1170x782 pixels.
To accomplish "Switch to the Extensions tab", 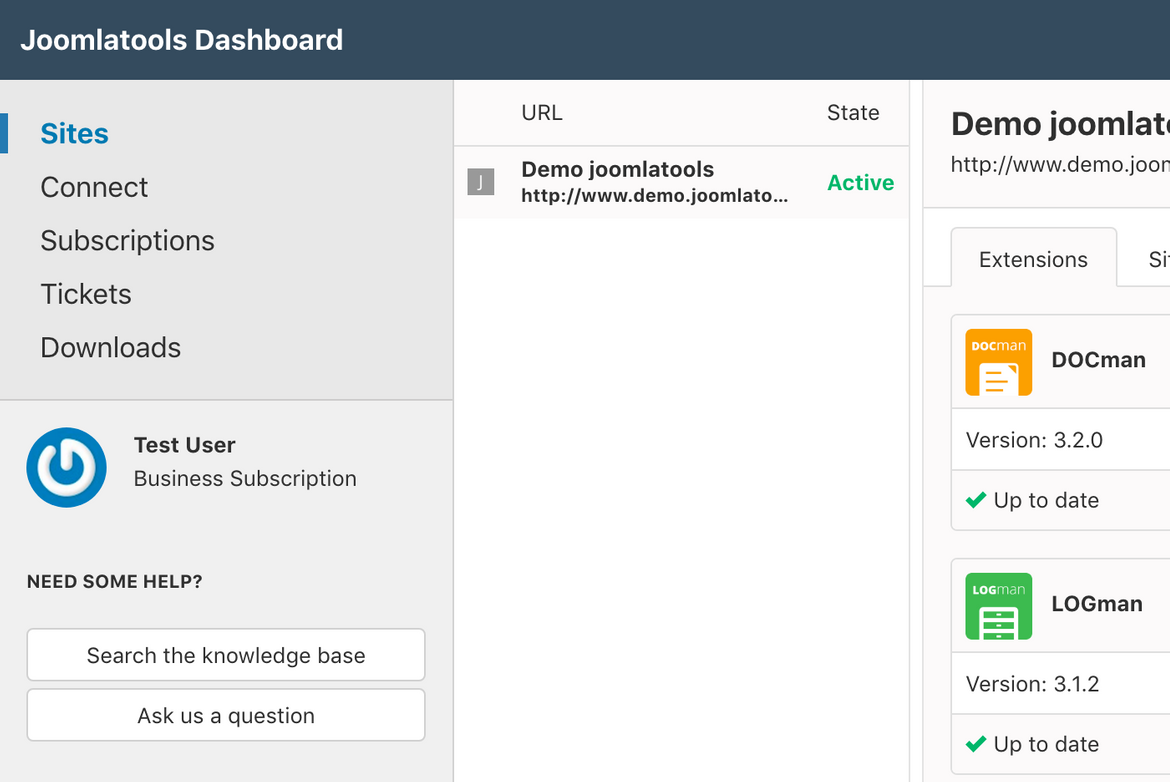I will 1033,259.
